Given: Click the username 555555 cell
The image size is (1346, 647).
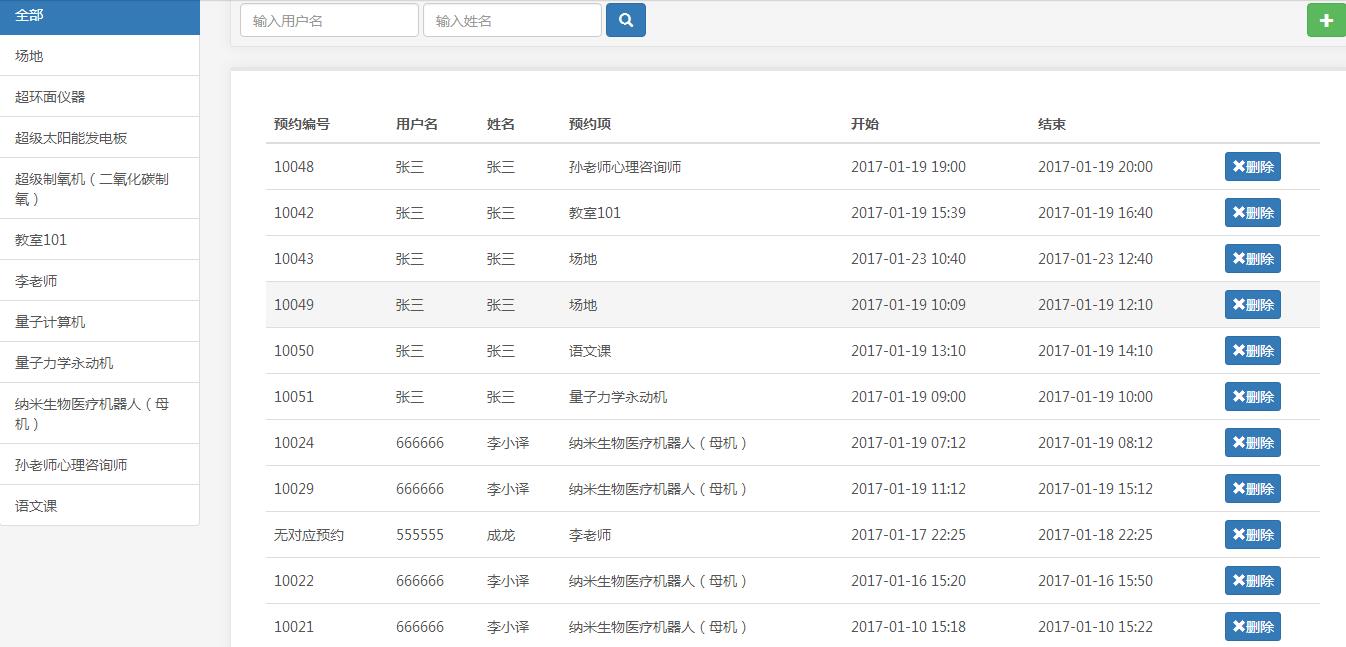Looking at the screenshot, I should pos(420,535).
